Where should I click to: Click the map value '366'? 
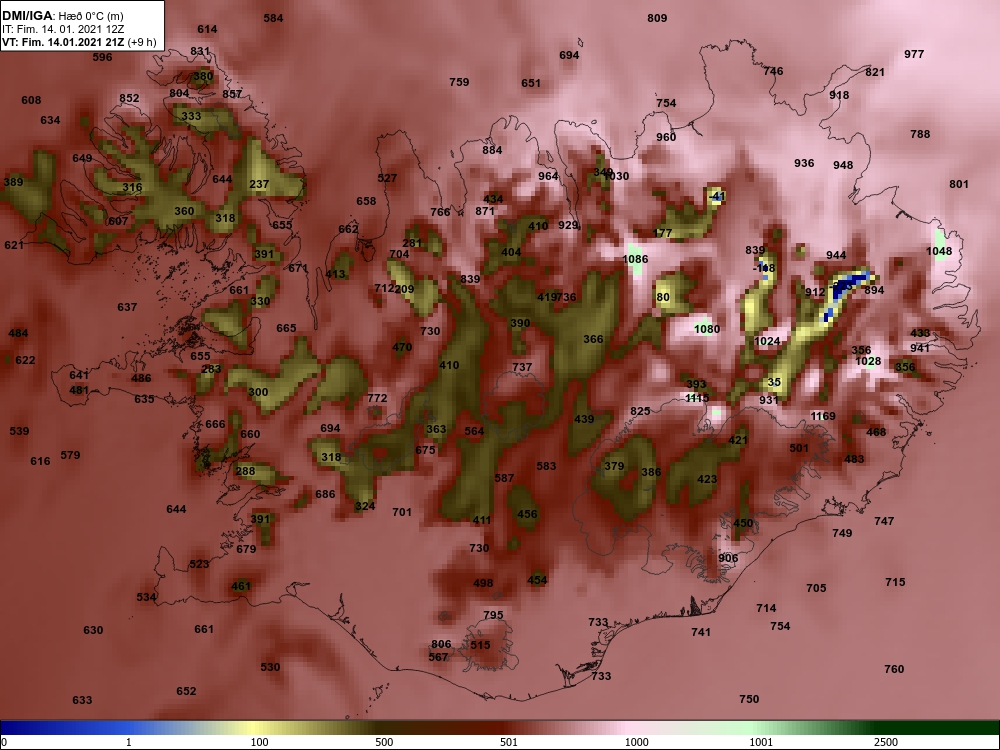pyautogui.click(x=593, y=339)
